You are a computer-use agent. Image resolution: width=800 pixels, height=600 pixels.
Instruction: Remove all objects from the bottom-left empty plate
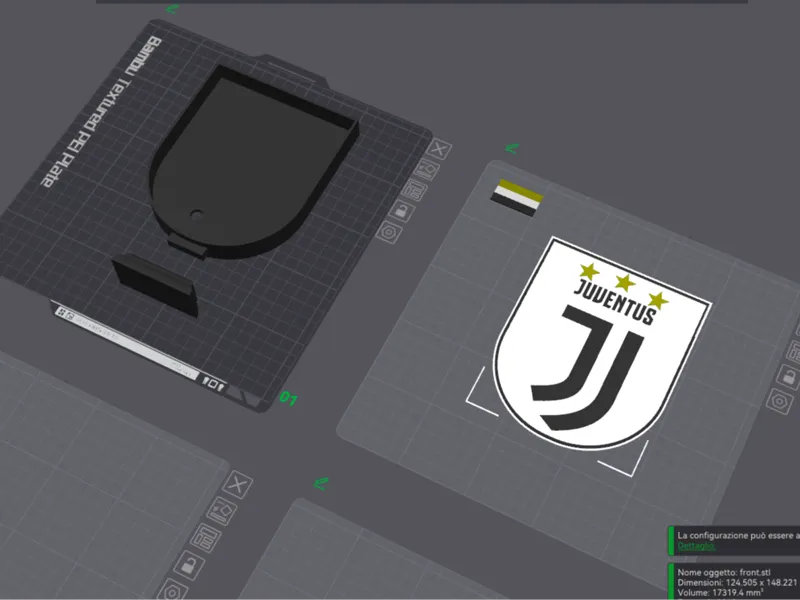pyautogui.click(x=237, y=484)
